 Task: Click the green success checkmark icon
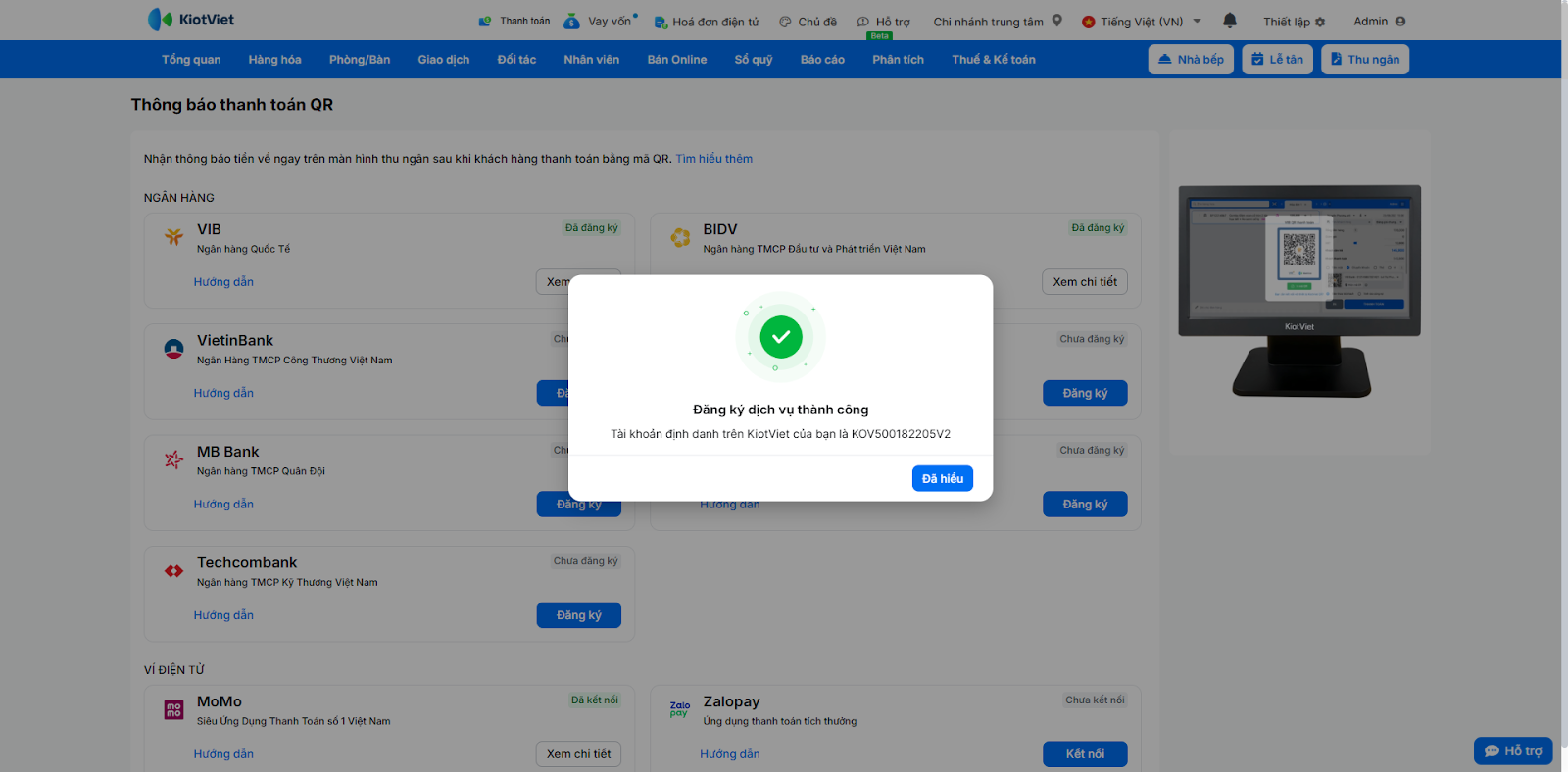point(781,337)
